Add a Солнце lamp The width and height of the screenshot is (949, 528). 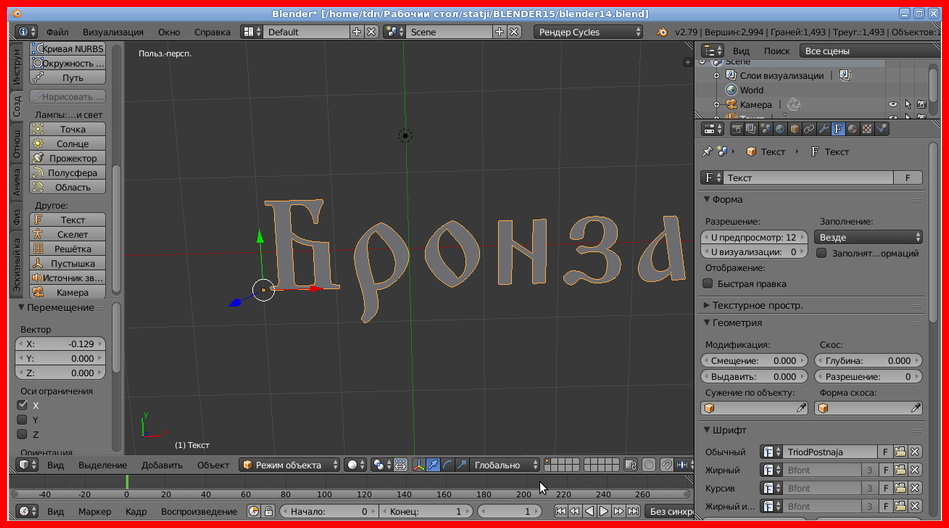pos(67,144)
